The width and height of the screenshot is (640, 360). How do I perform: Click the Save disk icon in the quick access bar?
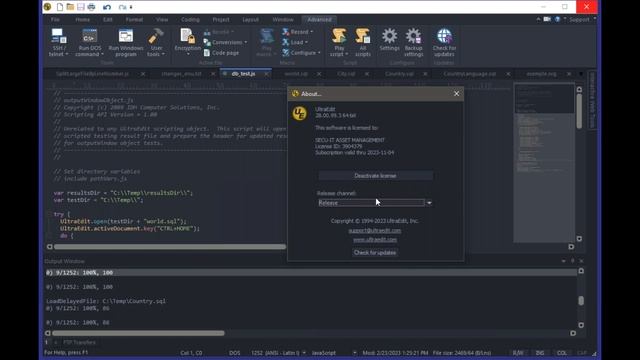tap(80, 7)
